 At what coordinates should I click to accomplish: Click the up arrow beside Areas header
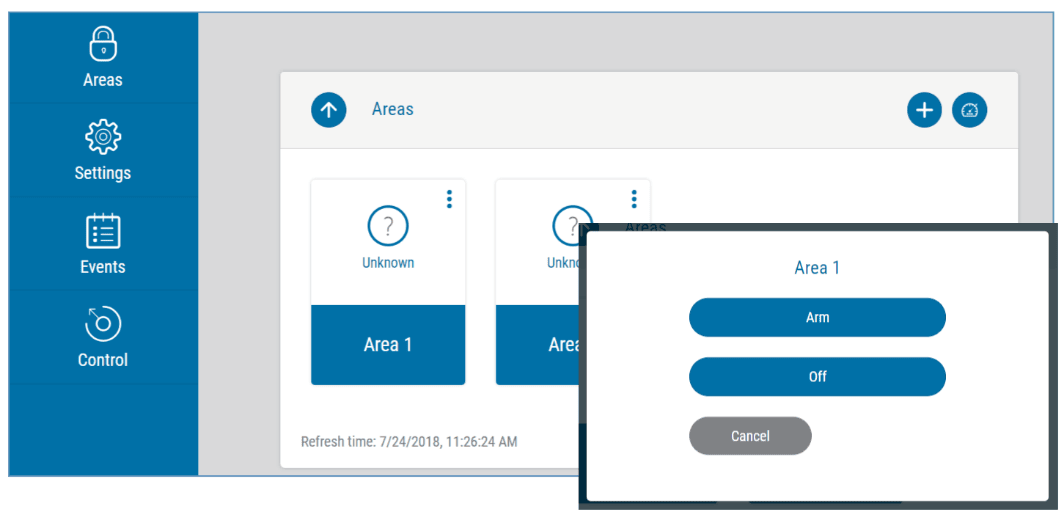point(328,110)
